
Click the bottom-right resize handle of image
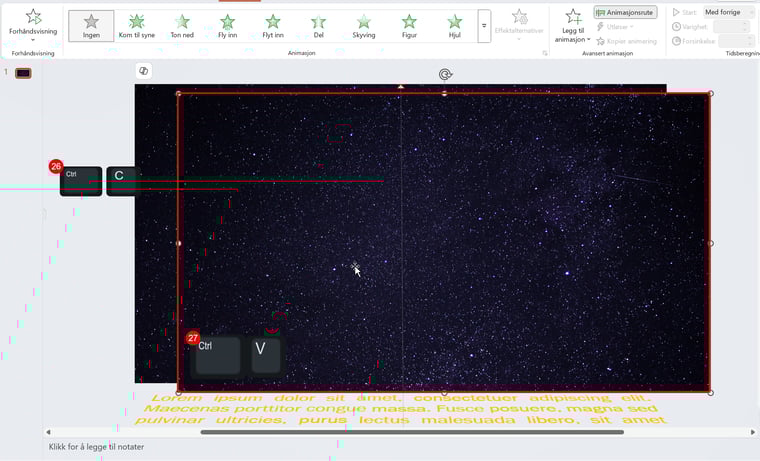click(x=711, y=393)
